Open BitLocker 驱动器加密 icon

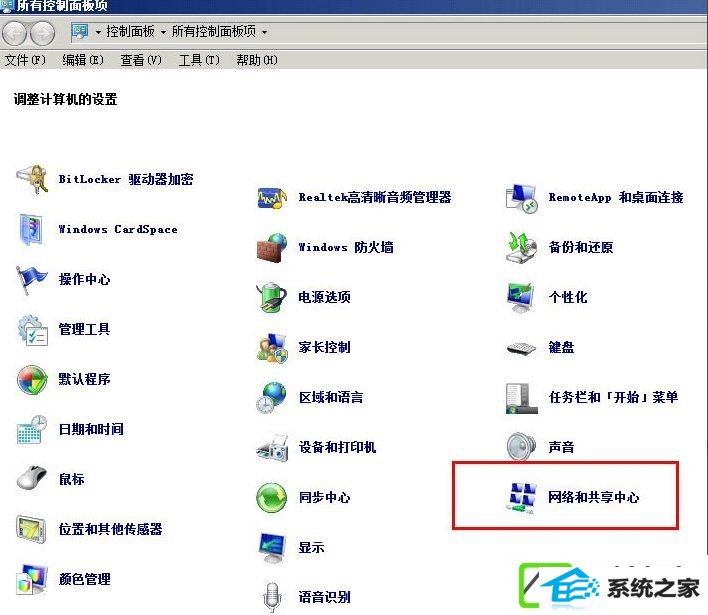(33, 179)
